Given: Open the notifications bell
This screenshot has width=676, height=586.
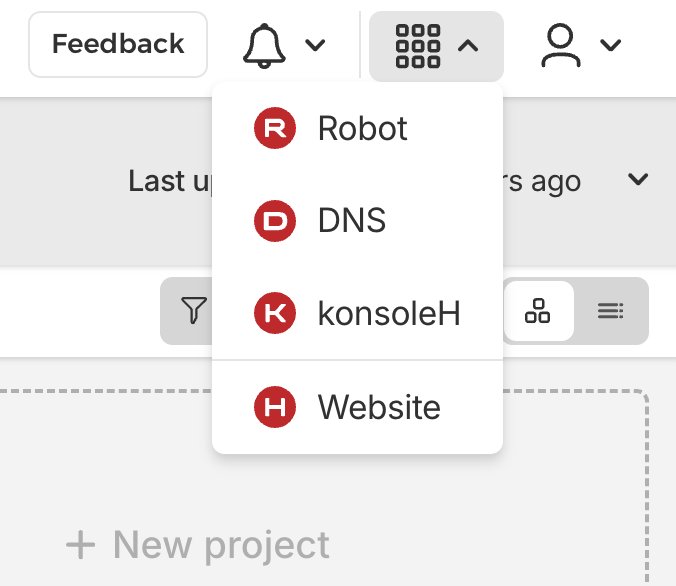Looking at the screenshot, I should coord(265,45).
